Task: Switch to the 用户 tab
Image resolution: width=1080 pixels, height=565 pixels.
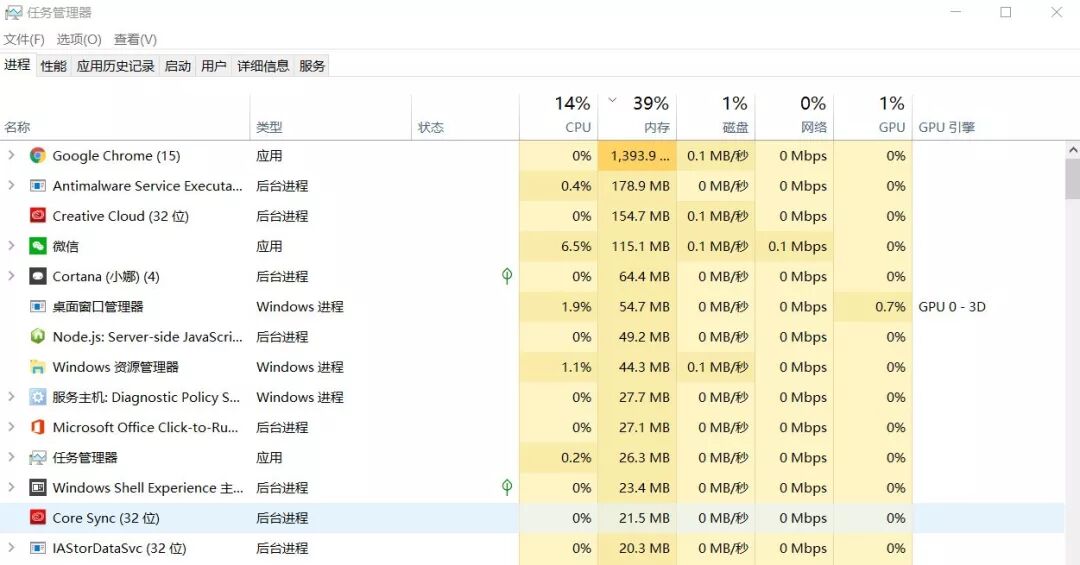Action: point(214,66)
